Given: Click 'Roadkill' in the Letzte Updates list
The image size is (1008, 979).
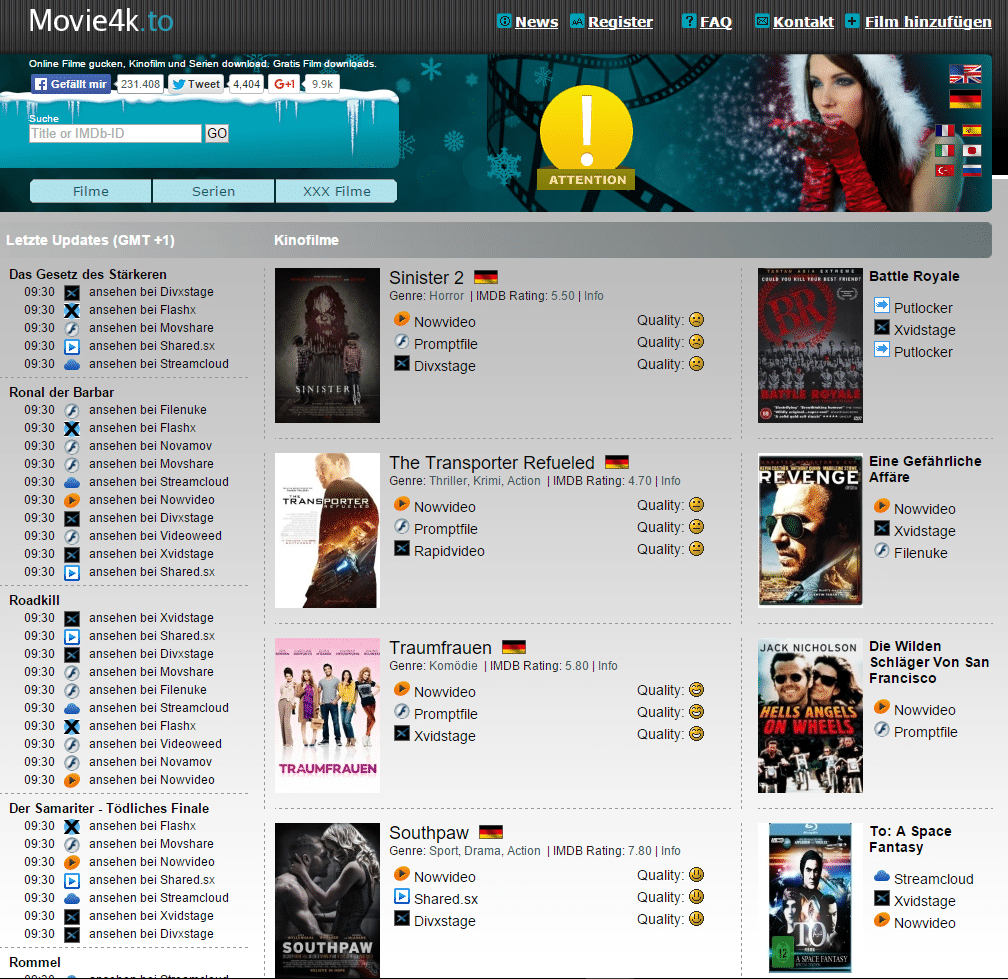Looking at the screenshot, I should pos(34,600).
